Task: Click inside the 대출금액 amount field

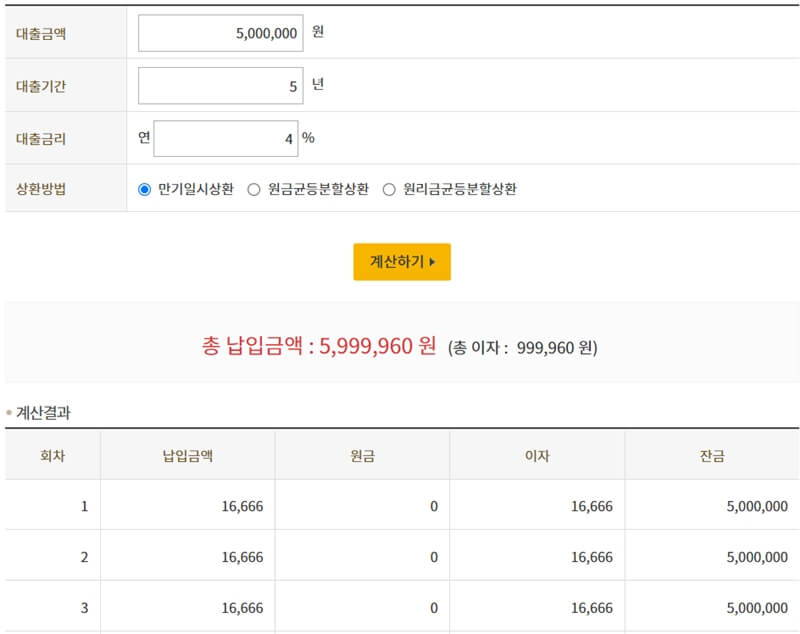Action: (222, 32)
